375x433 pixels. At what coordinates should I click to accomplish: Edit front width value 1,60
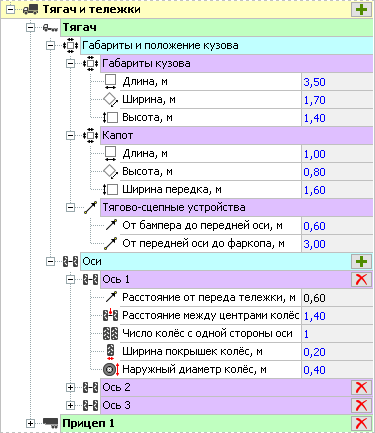coord(337,190)
